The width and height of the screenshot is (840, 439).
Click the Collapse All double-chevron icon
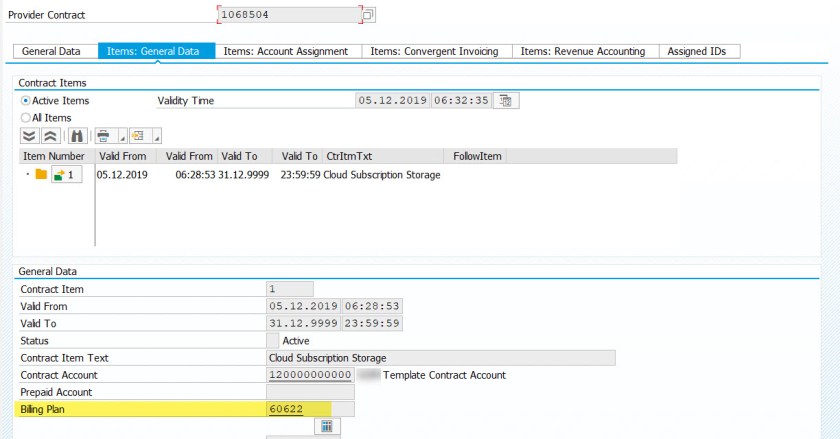[x=50, y=135]
